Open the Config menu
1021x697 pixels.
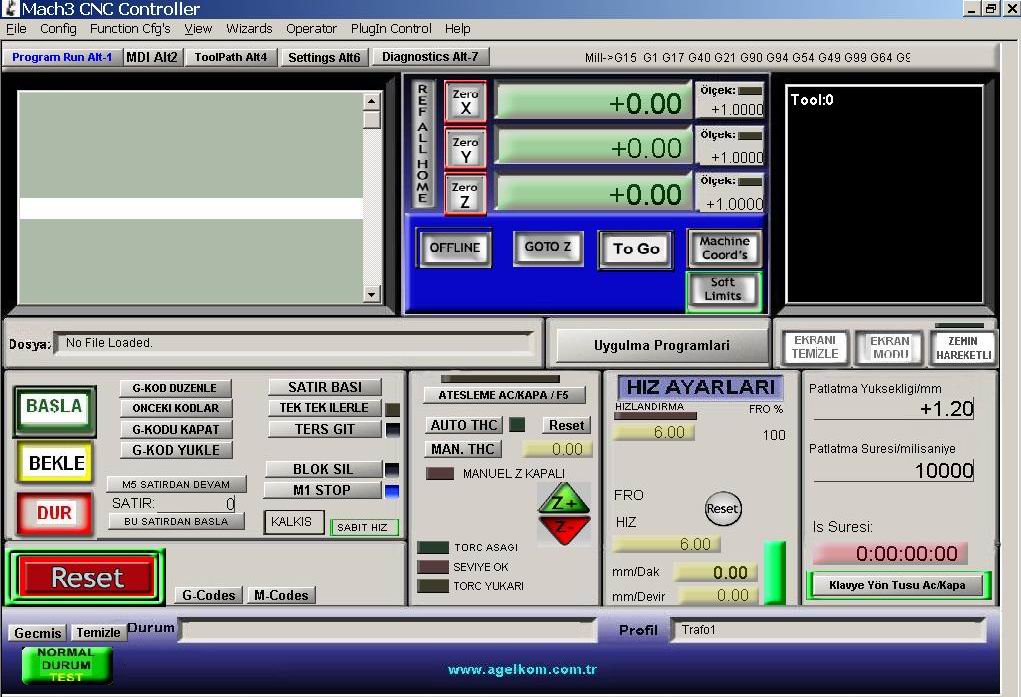coord(58,29)
